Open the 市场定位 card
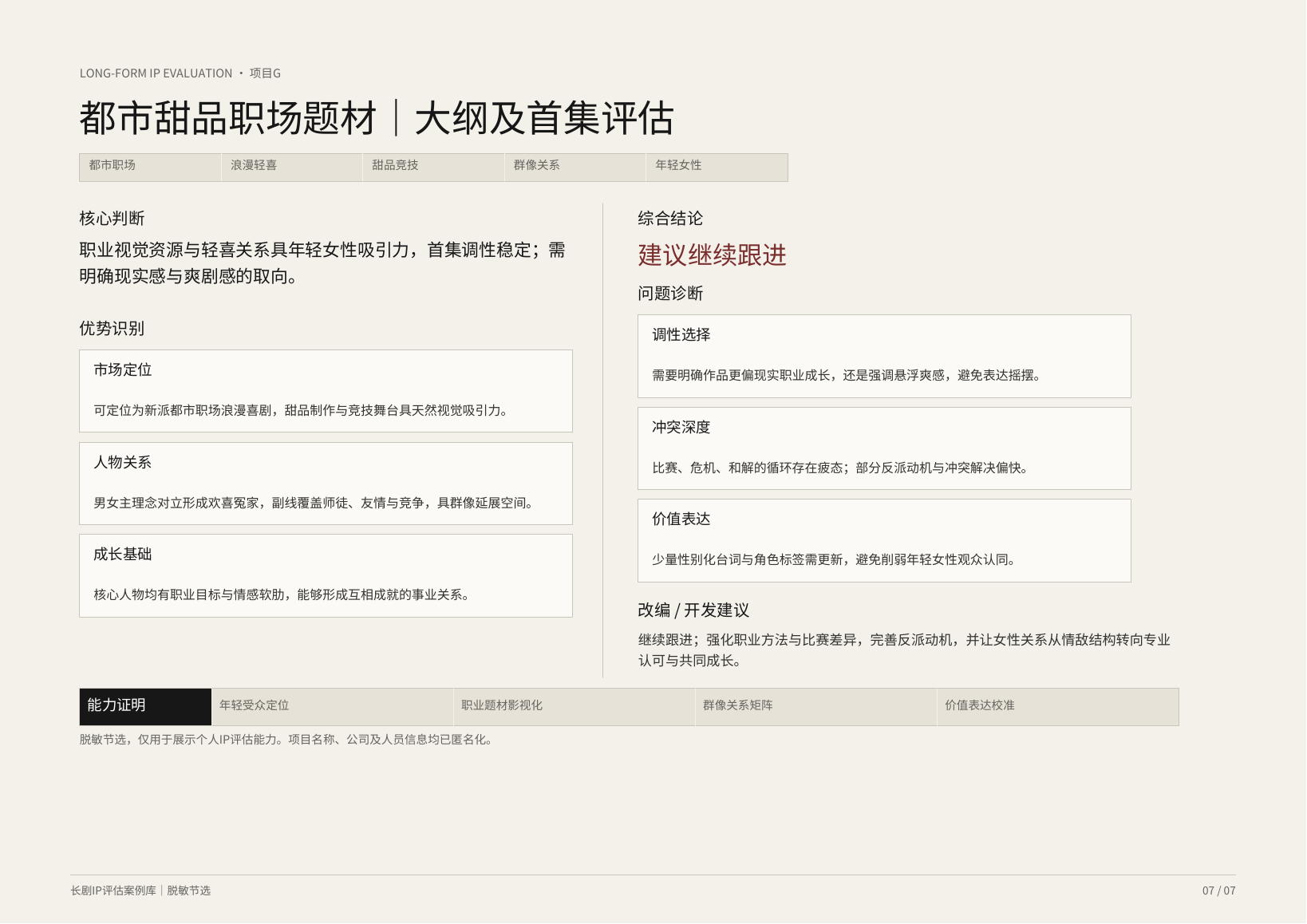The image size is (1307, 924). 326,391
